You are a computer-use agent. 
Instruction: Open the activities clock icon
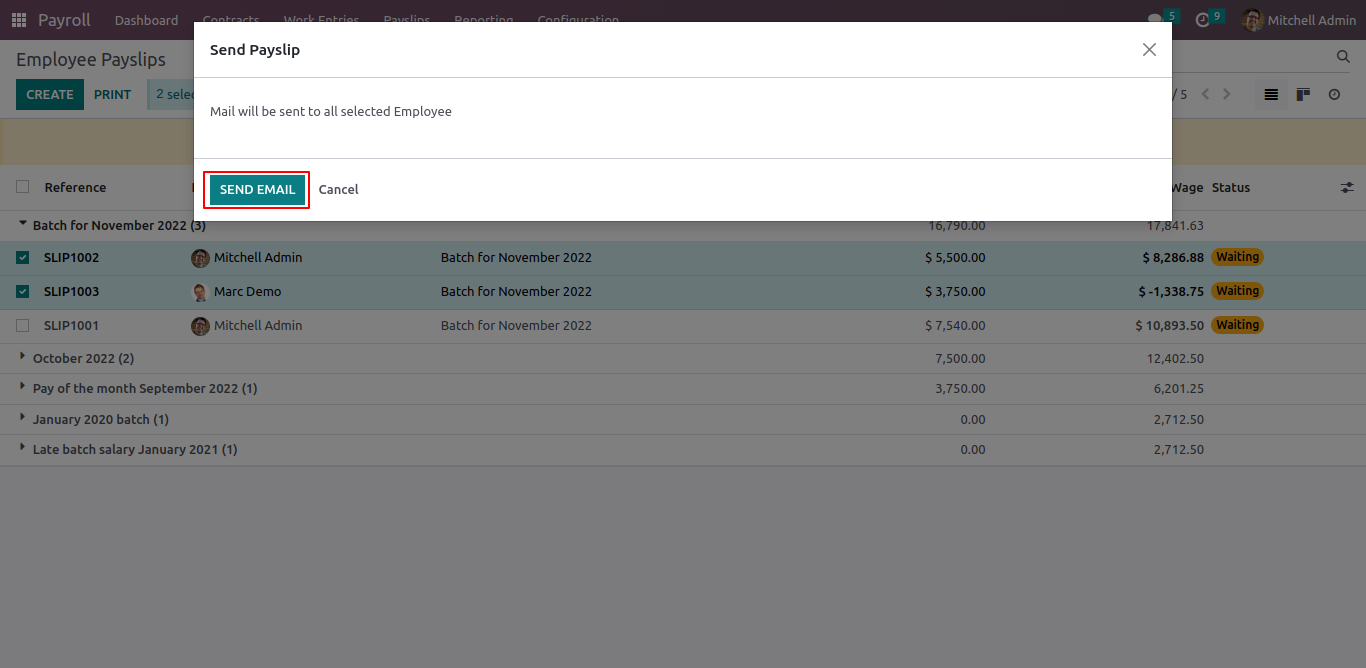[1203, 20]
